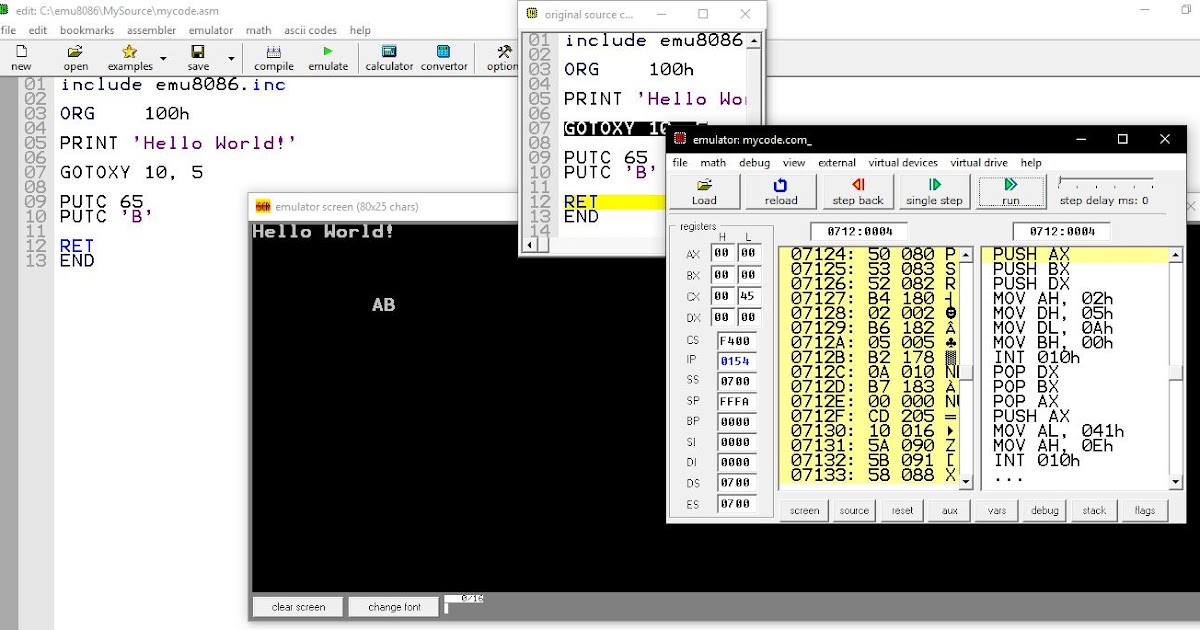Run the loaded program

tap(1010, 191)
